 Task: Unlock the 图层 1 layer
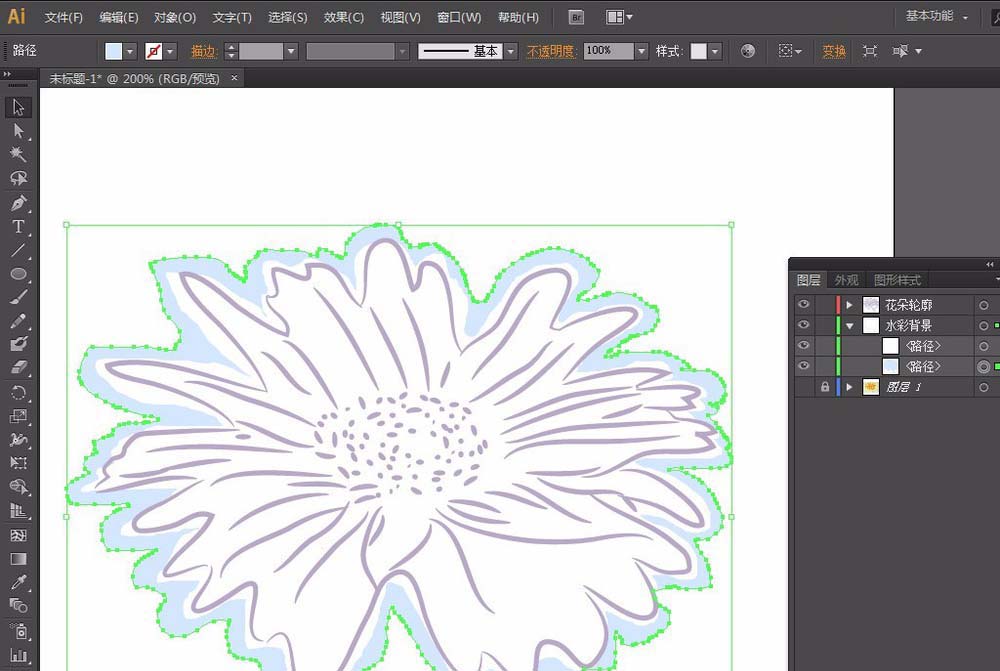[824, 387]
